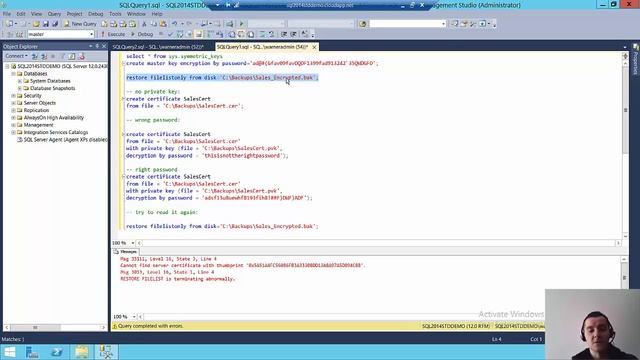This screenshot has width=640, height=360.
Task: Click the Windows Start button
Action: [9, 352]
